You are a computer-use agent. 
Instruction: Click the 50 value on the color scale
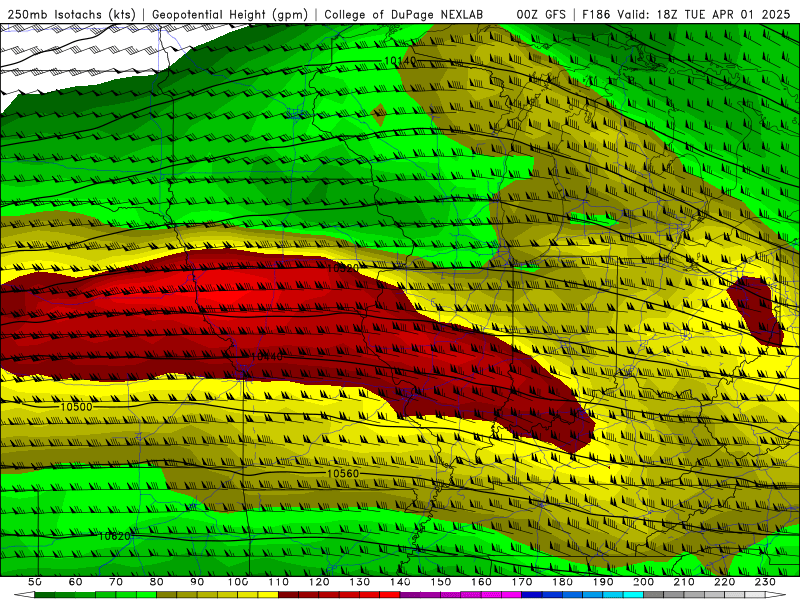point(35,582)
